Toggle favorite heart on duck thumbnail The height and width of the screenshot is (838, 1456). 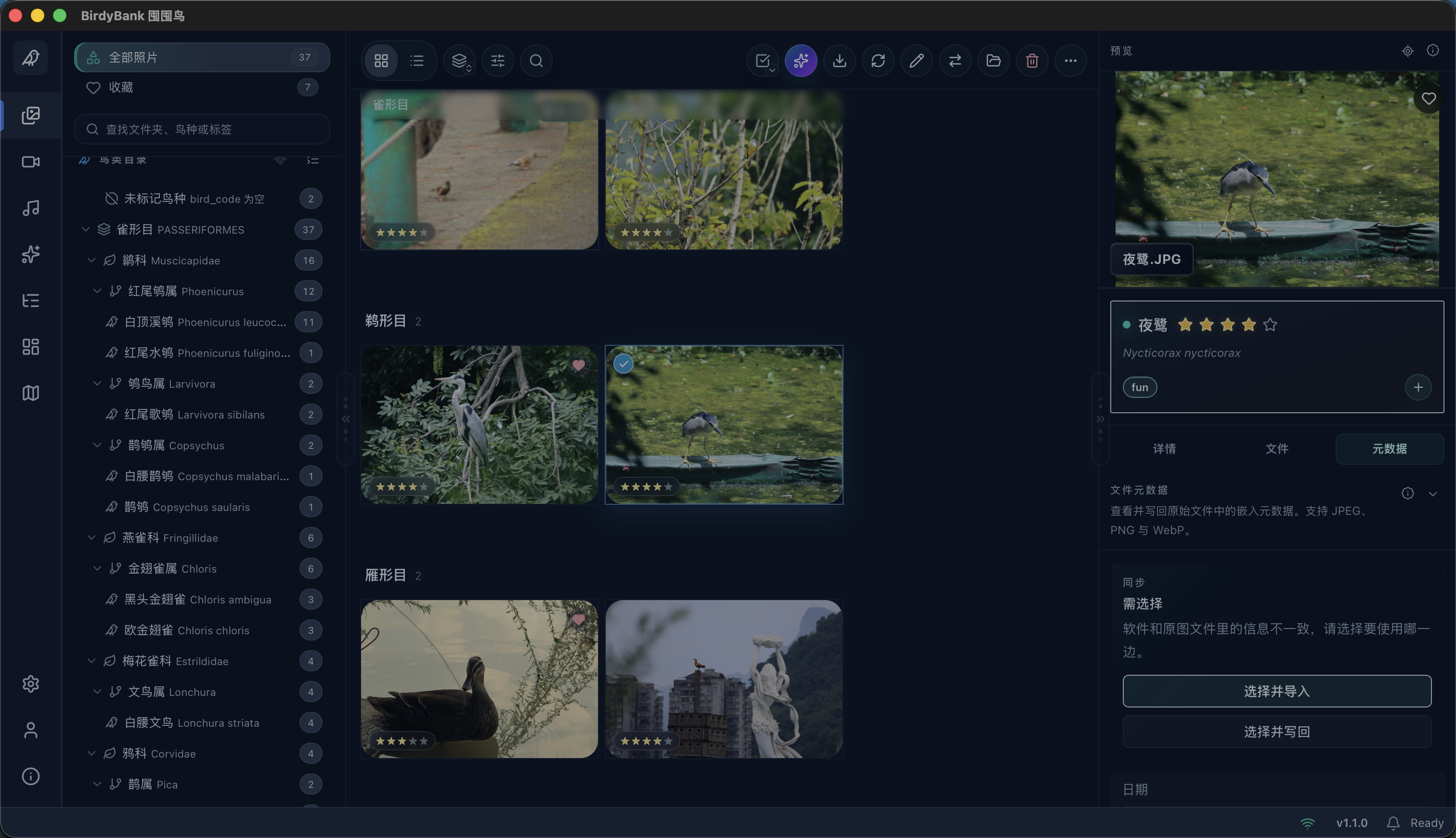579,619
